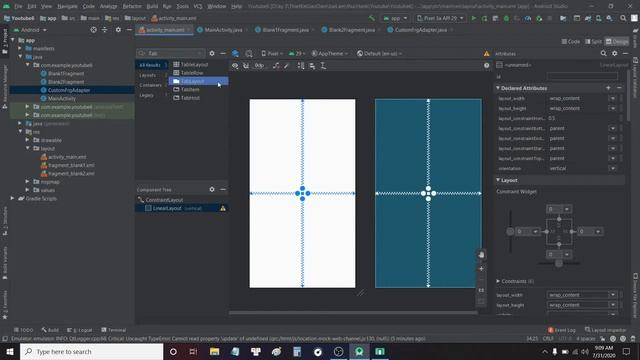Click the Make Project hammer icon
The width and height of the screenshot is (640, 360).
pos(371,18)
